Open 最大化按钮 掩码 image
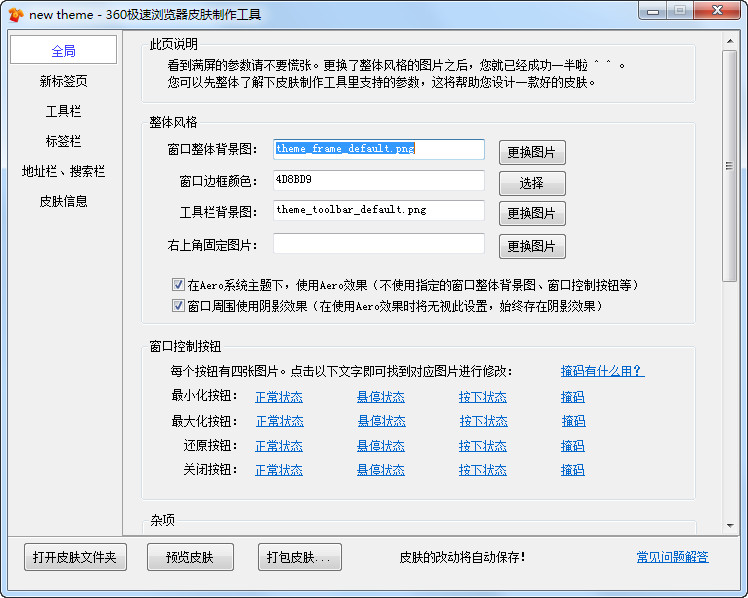 coord(573,421)
